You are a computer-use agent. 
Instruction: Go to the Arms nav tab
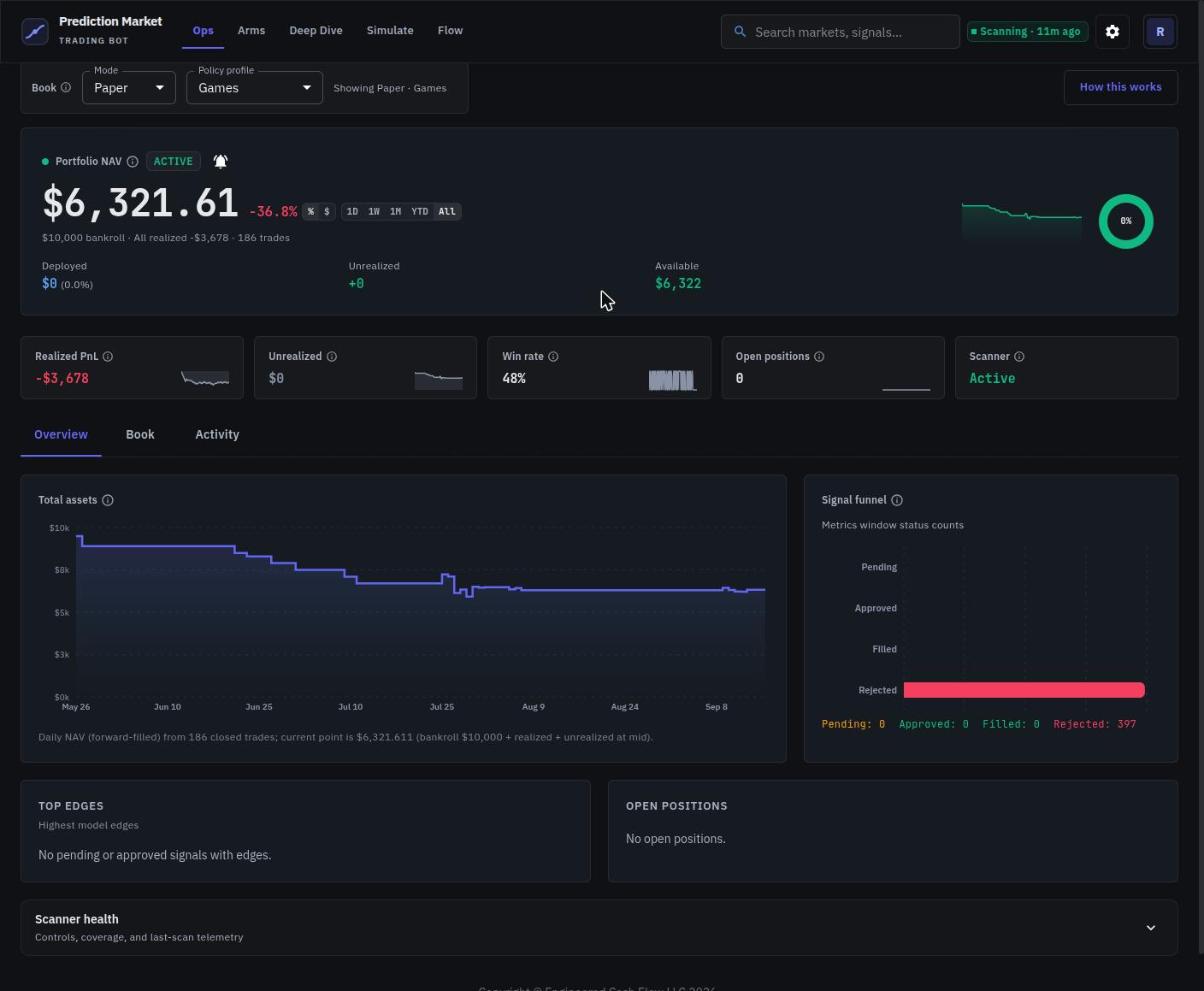251,30
